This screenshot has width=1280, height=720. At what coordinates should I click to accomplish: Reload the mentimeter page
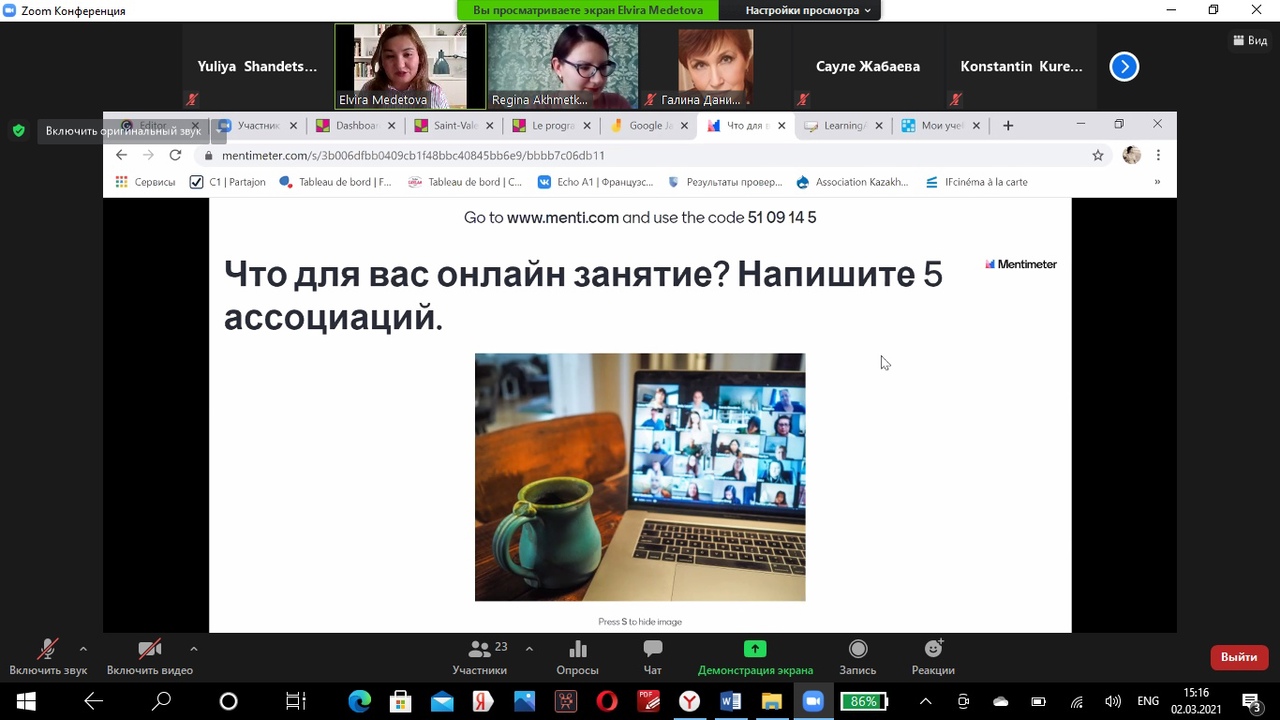(175, 155)
